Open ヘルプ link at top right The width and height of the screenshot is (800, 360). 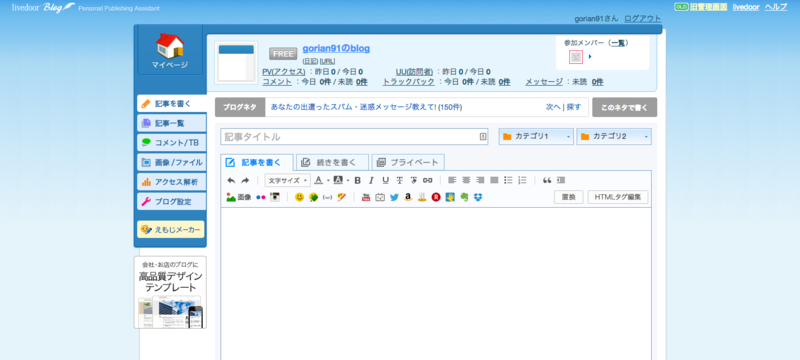[x=776, y=7]
